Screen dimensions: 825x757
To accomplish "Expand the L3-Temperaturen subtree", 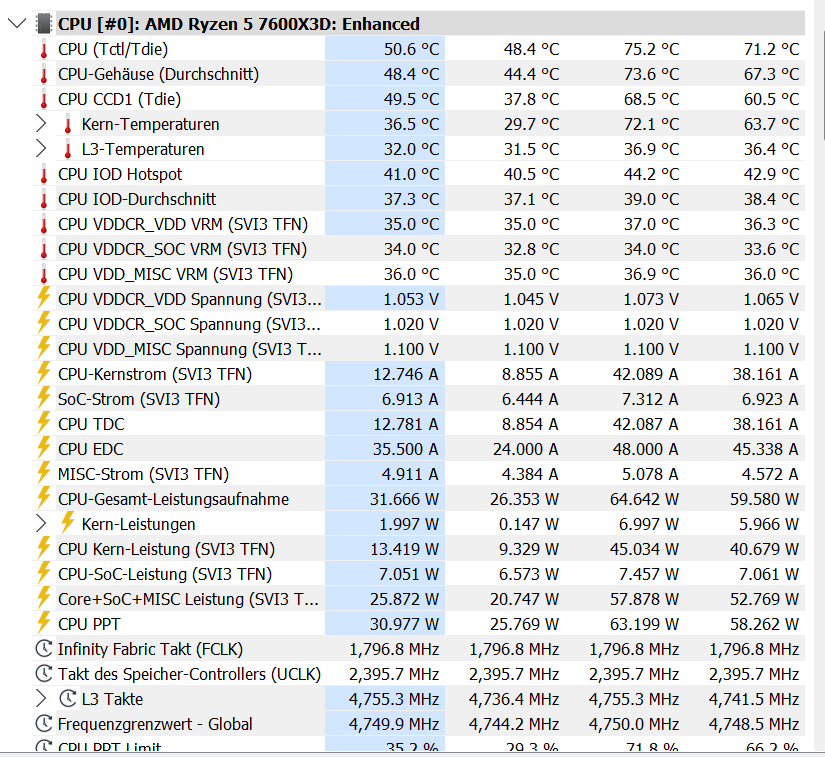I will click(x=41, y=149).
